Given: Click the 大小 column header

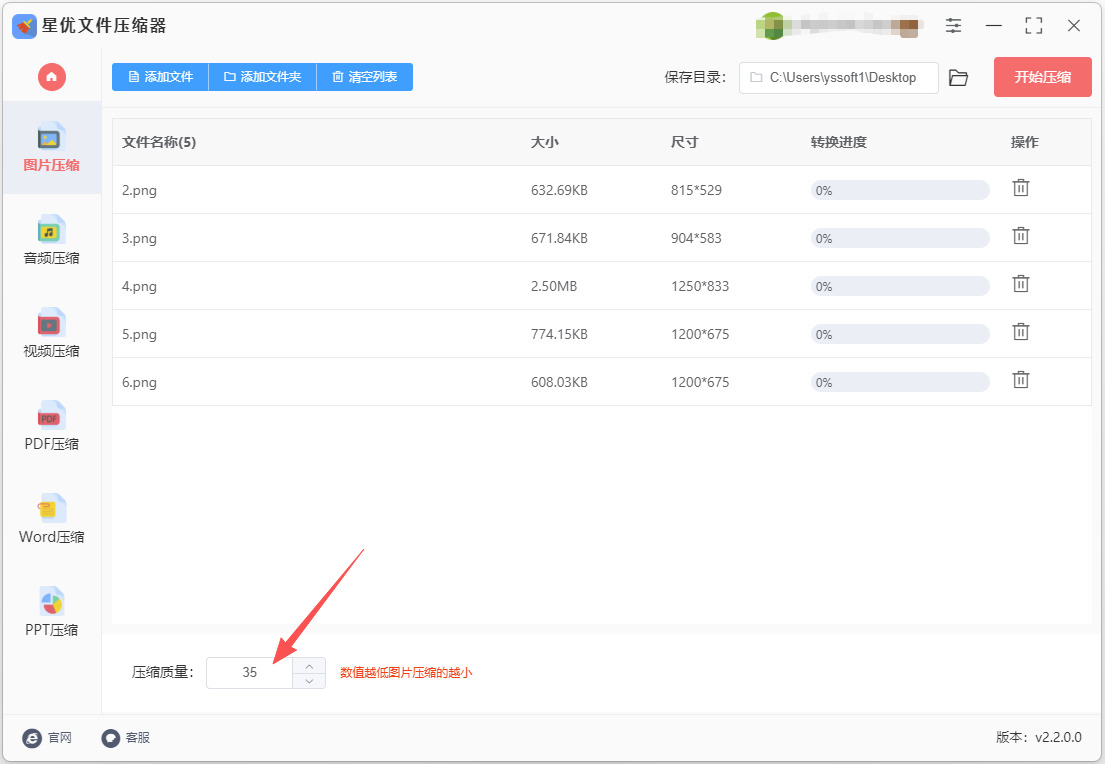Looking at the screenshot, I should (545, 142).
